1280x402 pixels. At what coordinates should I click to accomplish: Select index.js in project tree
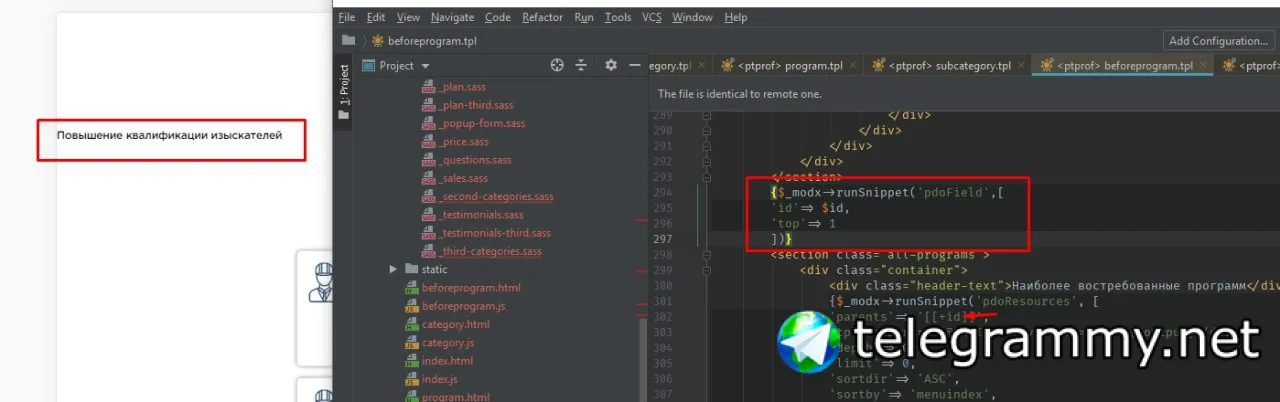(439, 379)
